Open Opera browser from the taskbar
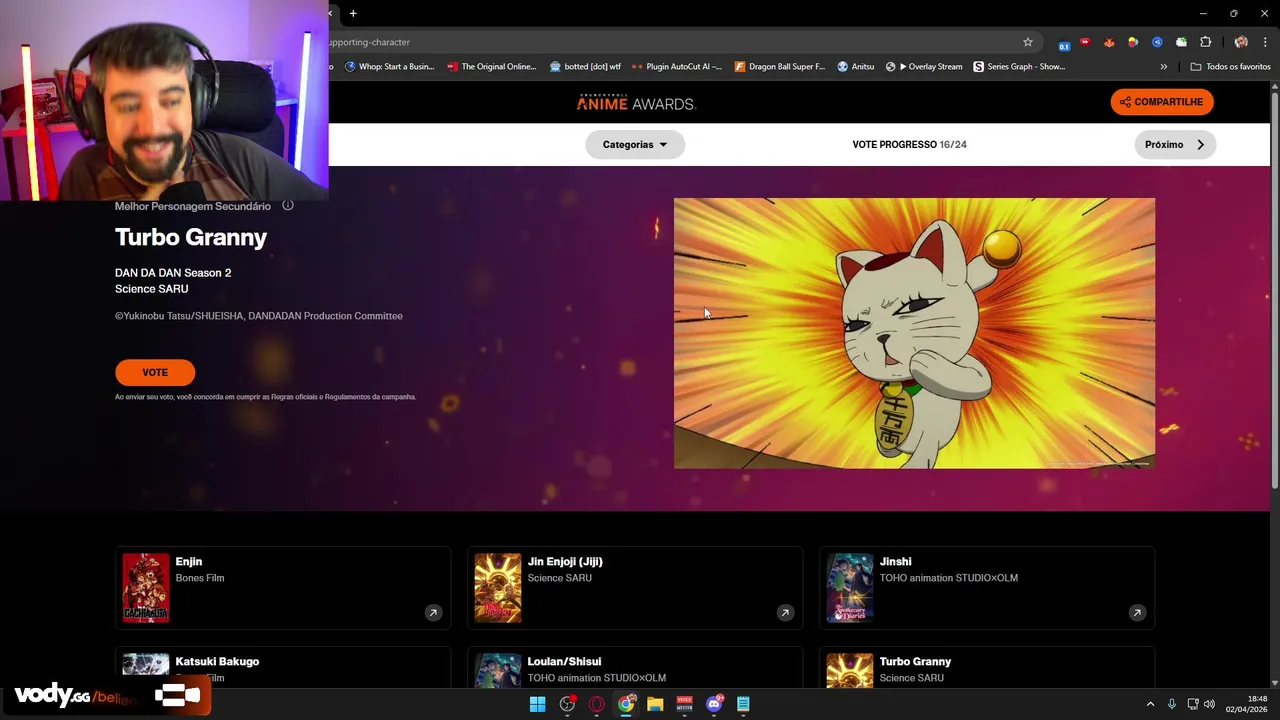Viewport: 1280px width, 720px height. tap(597, 704)
